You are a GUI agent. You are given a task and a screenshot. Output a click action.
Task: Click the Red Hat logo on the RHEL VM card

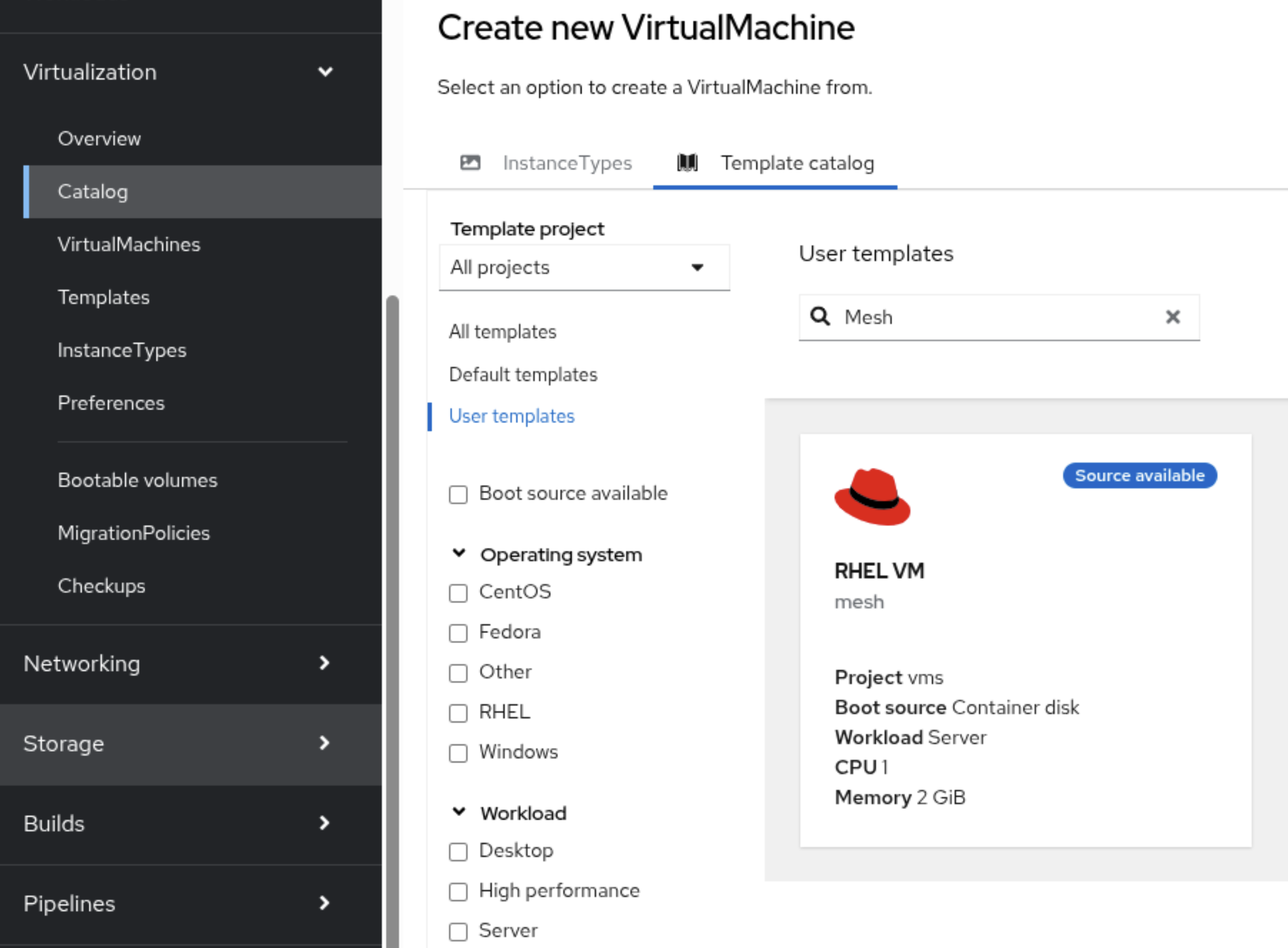[x=872, y=497]
